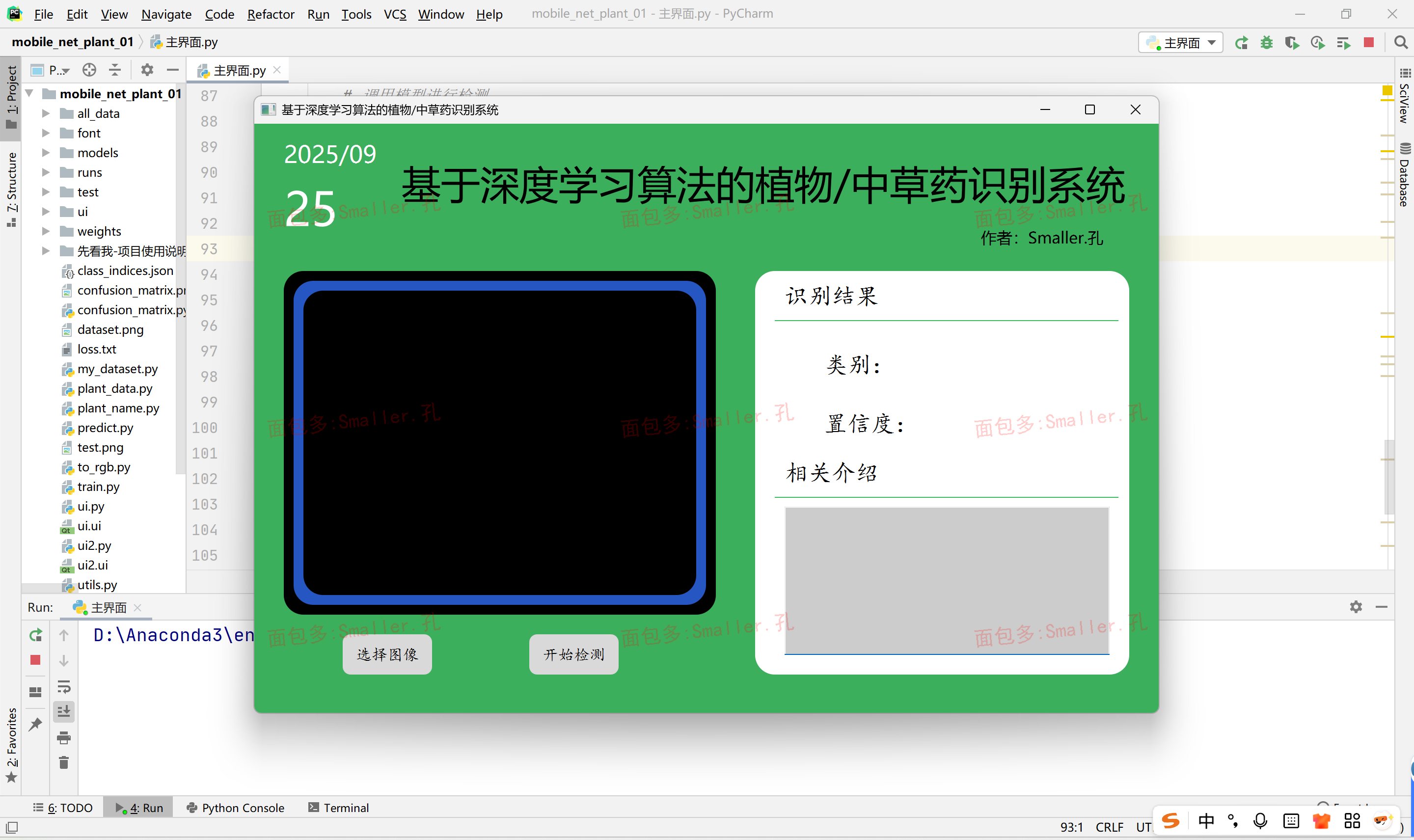Toggle scroll to end in console
This screenshot has width=1414, height=840.
pos(64,710)
